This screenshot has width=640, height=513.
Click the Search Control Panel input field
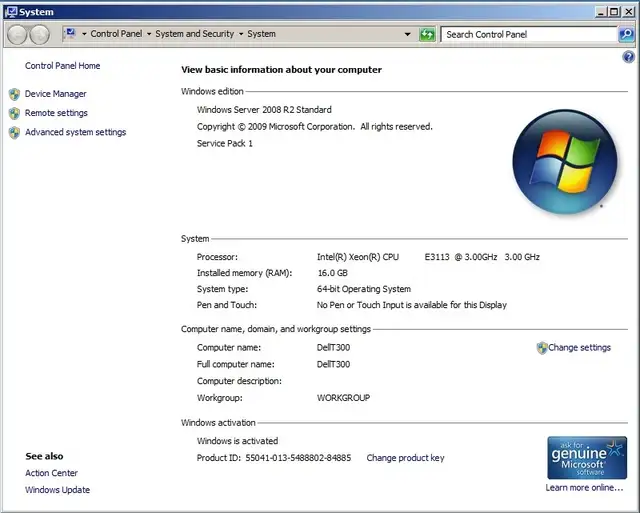528,34
